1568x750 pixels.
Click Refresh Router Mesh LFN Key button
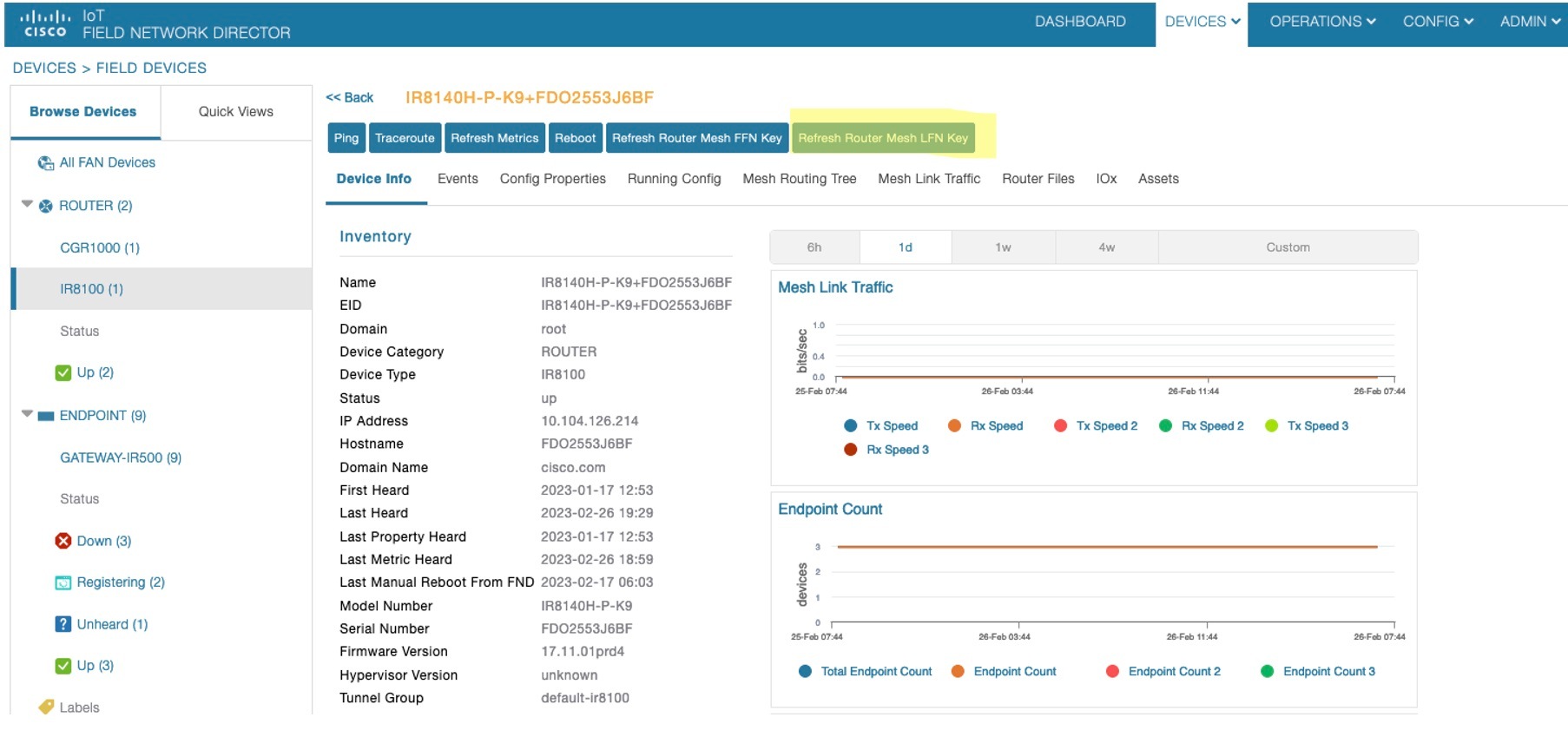pos(883,139)
